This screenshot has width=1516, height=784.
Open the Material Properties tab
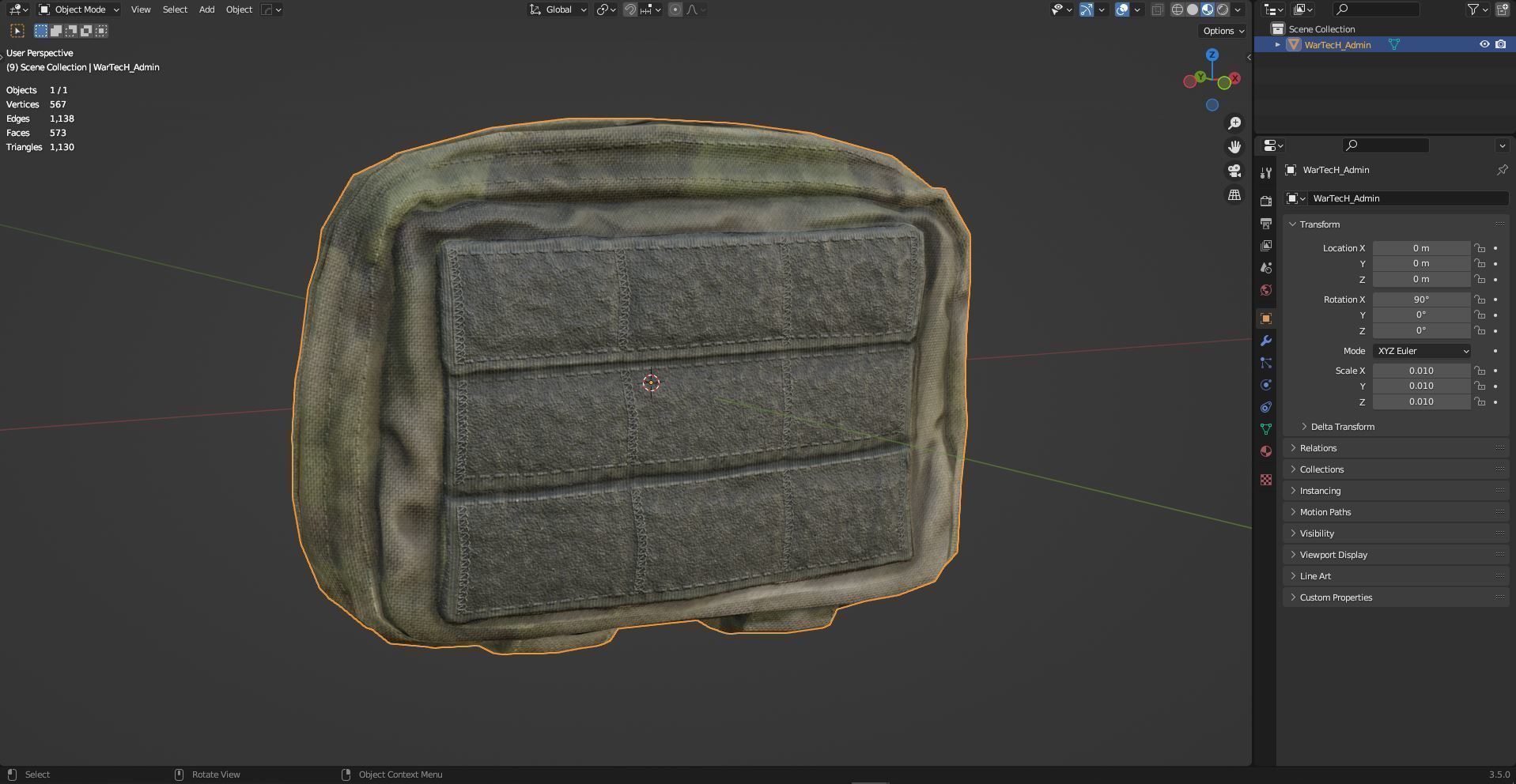click(x=1265, y=451)
